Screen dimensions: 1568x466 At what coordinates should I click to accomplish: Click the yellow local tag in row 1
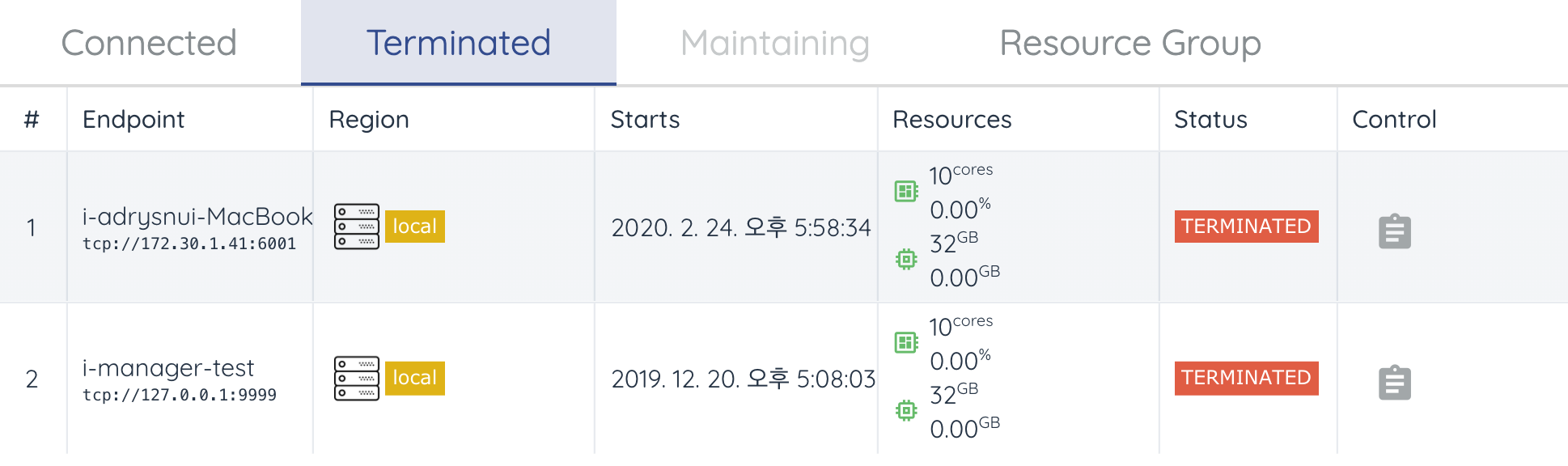(x=415, y=227)
